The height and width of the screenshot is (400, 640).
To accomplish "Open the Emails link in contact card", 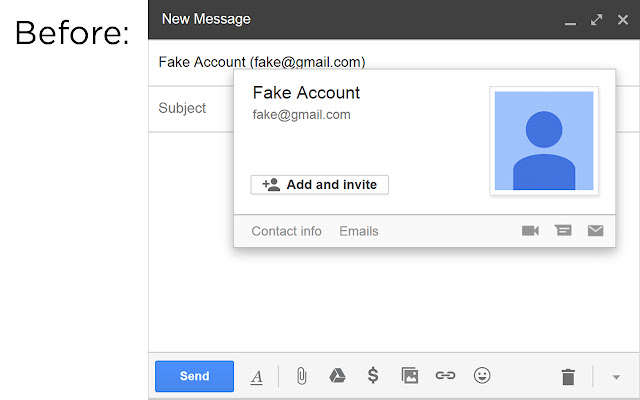I will coord(359,231).
